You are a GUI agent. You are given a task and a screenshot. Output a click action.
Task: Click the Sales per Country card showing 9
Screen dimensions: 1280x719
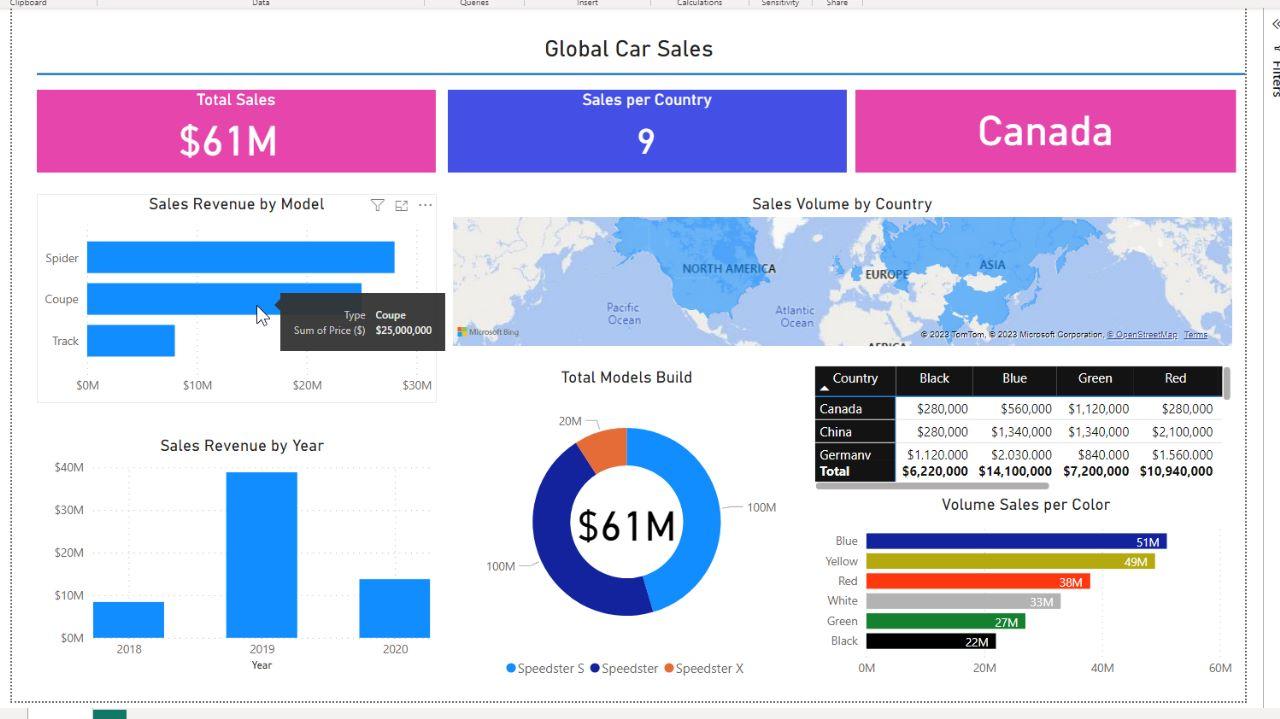pyautogui.click(x=646, y=131)
